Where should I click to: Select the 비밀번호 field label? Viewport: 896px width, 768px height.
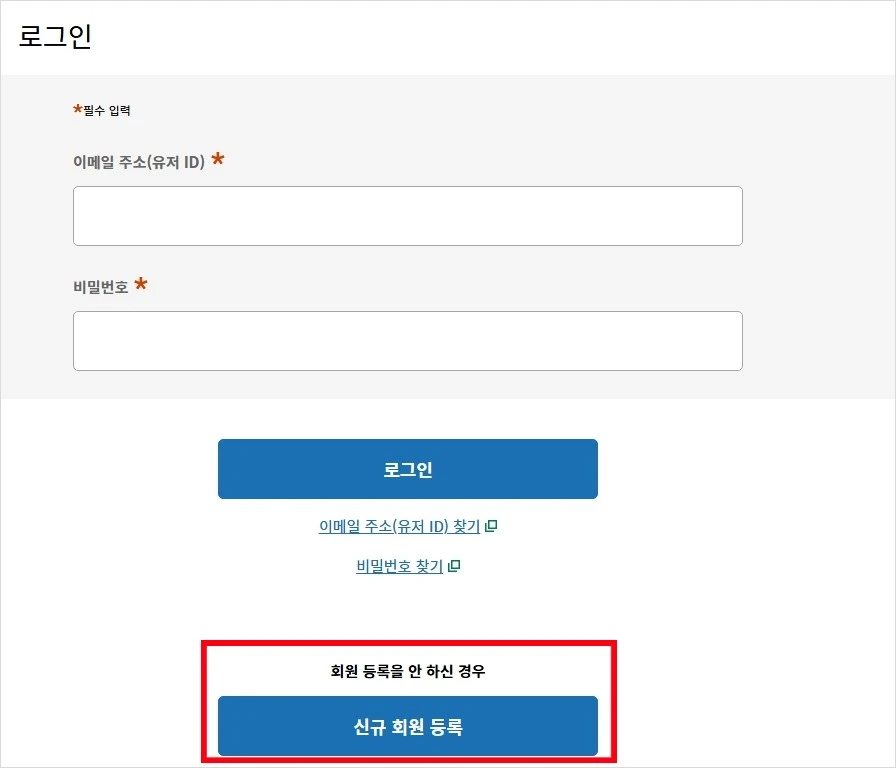[100, 287]
